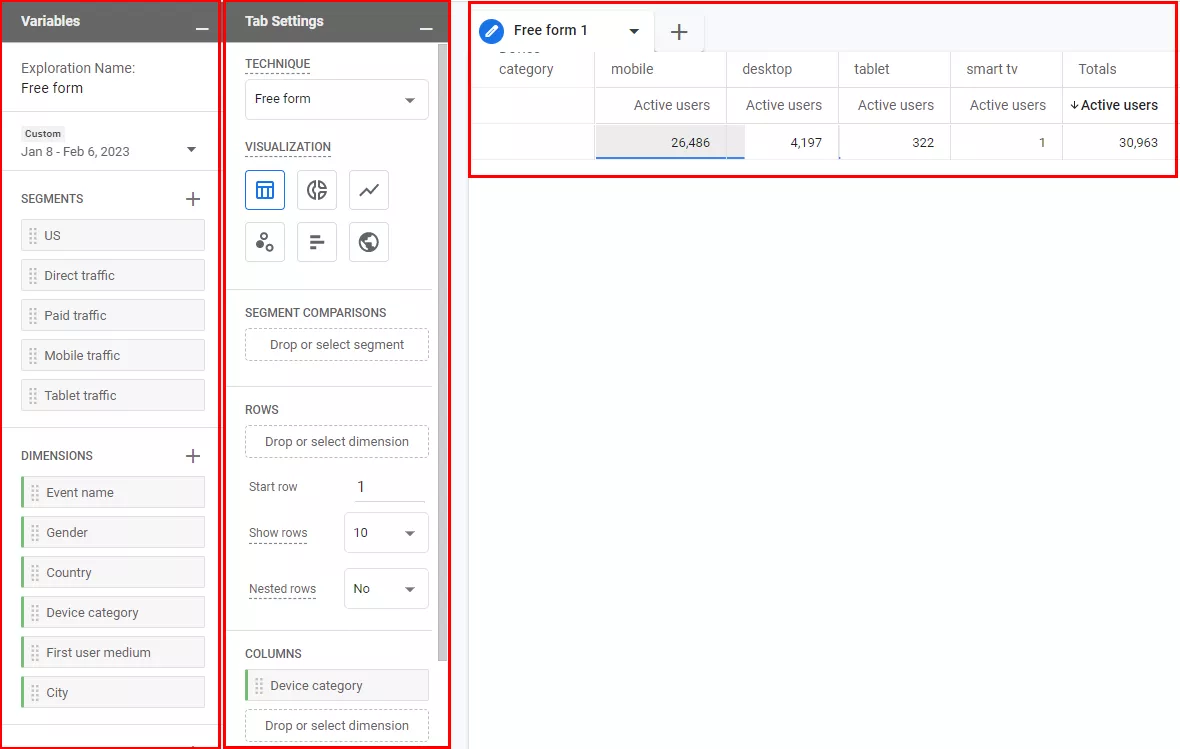The image size is (1180, 749).
Task: Click the Exploration Name Free form text
Action: (52, 88)
